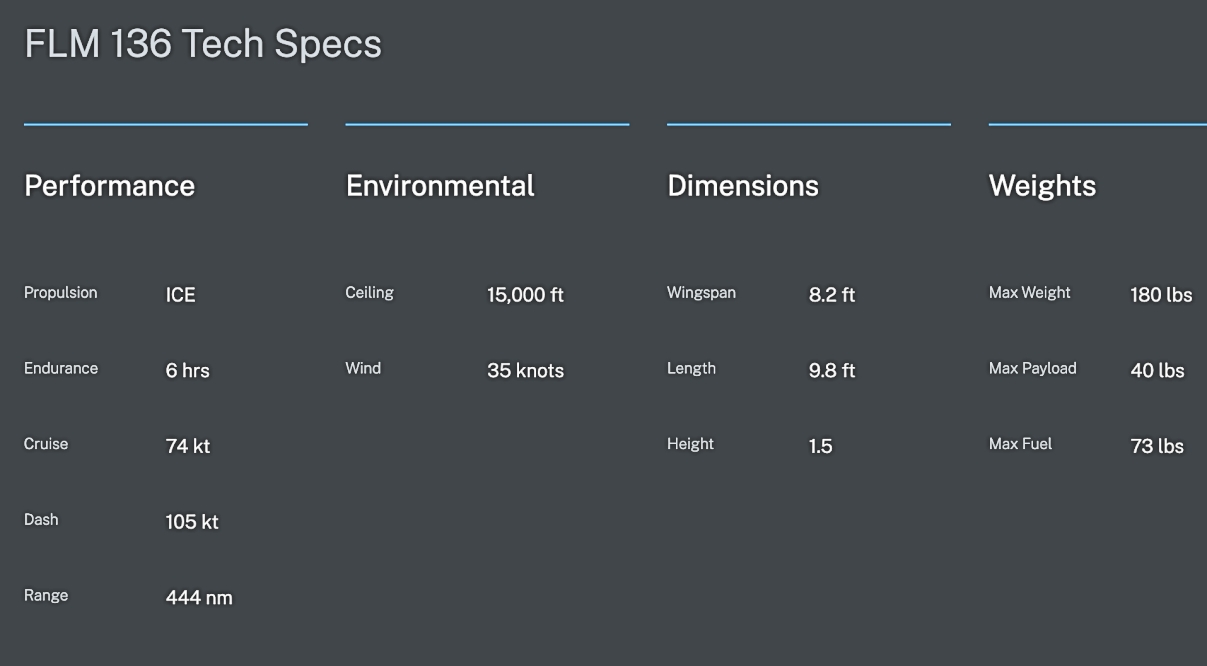Click the Weights section heading
The image size is (1207, 666).
point(1042,186)
